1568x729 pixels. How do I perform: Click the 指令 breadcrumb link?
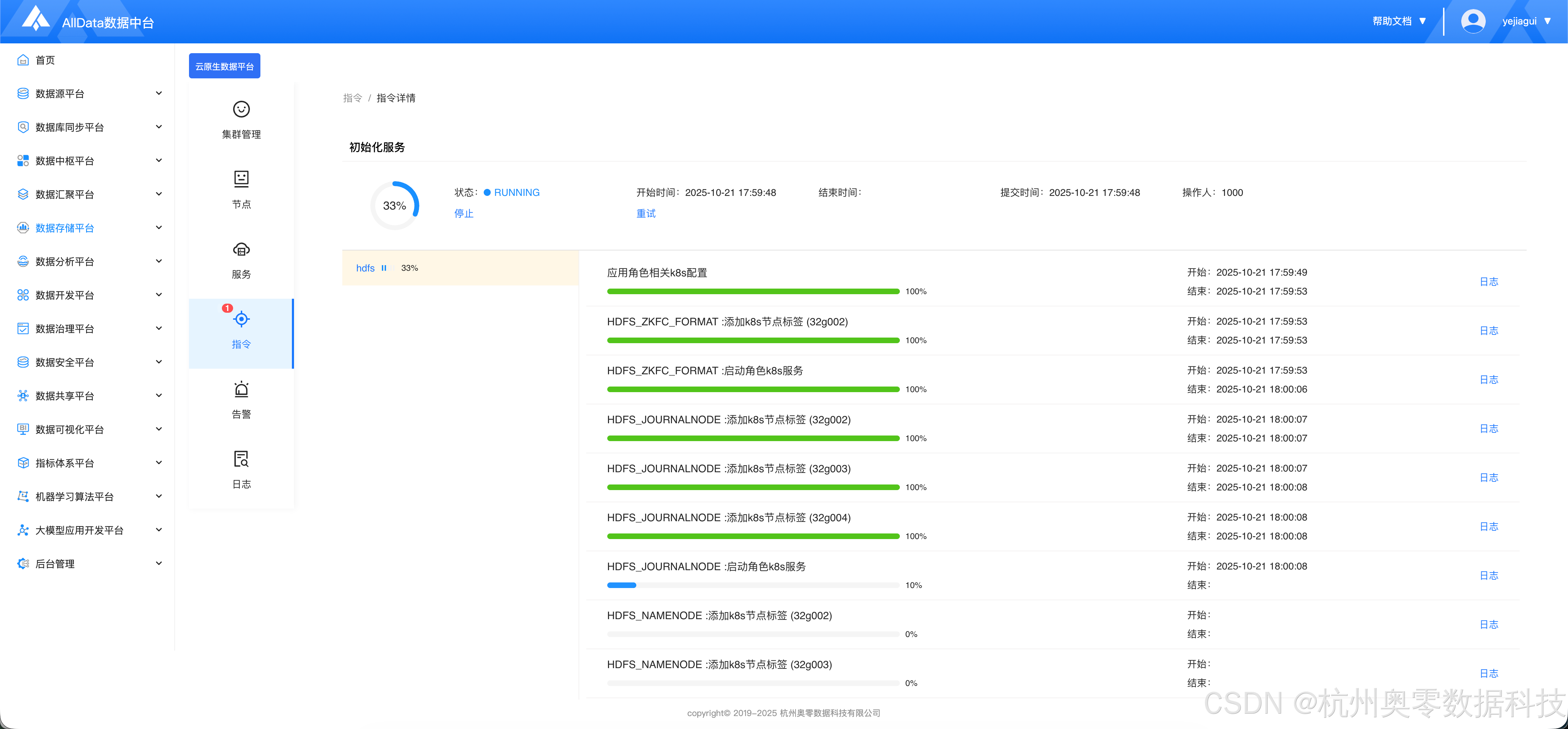click(352, 98)
